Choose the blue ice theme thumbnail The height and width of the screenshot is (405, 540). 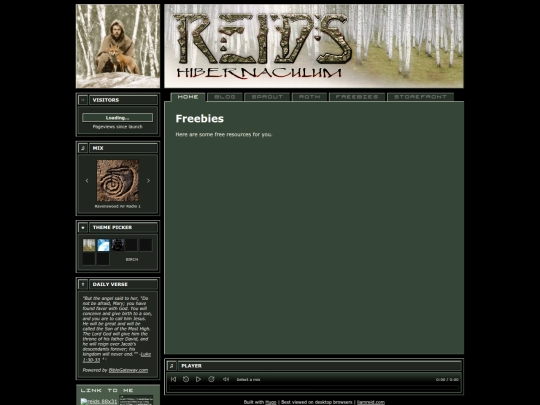click(x=103, y=245)
